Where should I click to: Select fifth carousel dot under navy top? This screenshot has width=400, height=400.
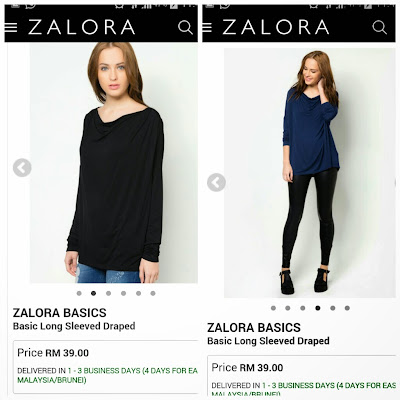(x=333, y=308)
